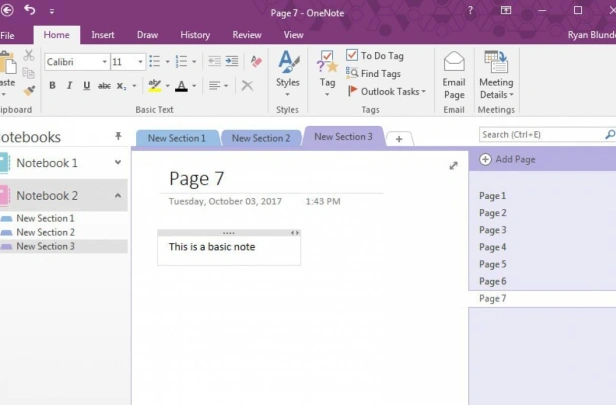This screenshot has height=405, width=616.
Task: Clear all formatting with eraser icon
Action: [256, 61]
